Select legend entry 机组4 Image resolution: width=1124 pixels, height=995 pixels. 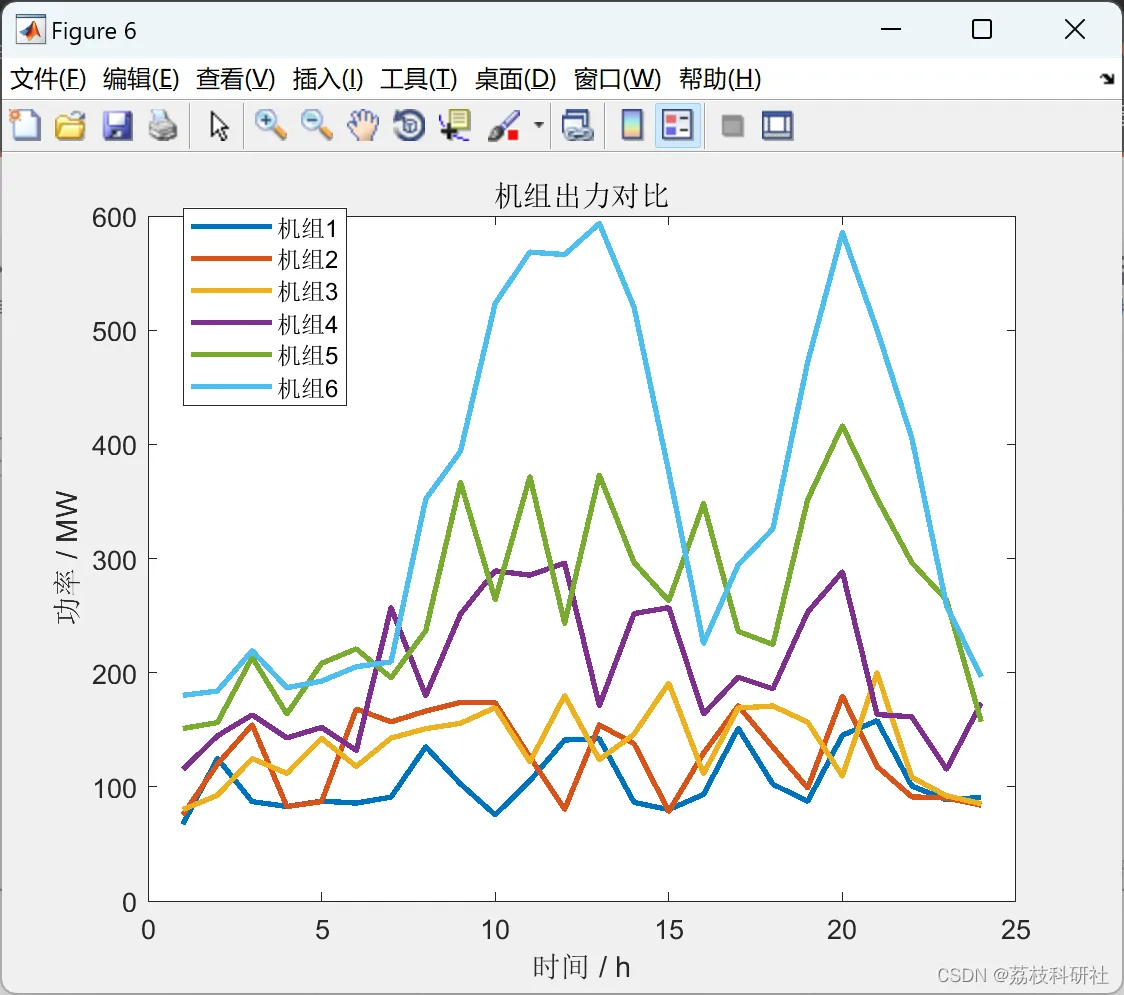[x=307, y=325]
